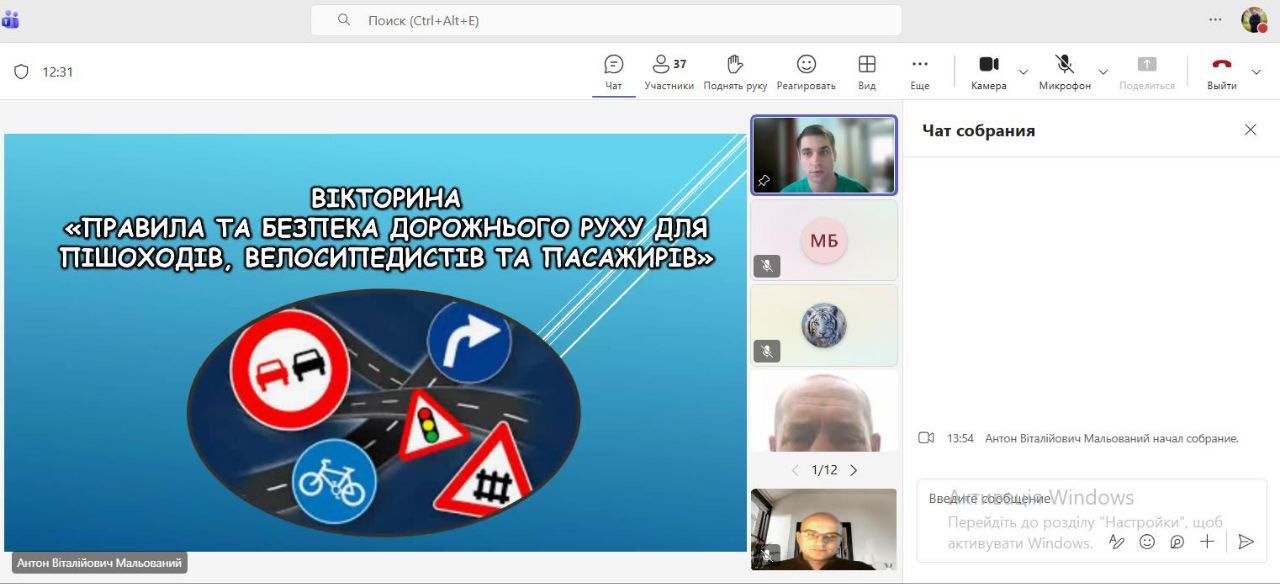Screen dimensions: 1280x584
Task: Go to next participants page arrow
Action: click(x=853, y=470)
